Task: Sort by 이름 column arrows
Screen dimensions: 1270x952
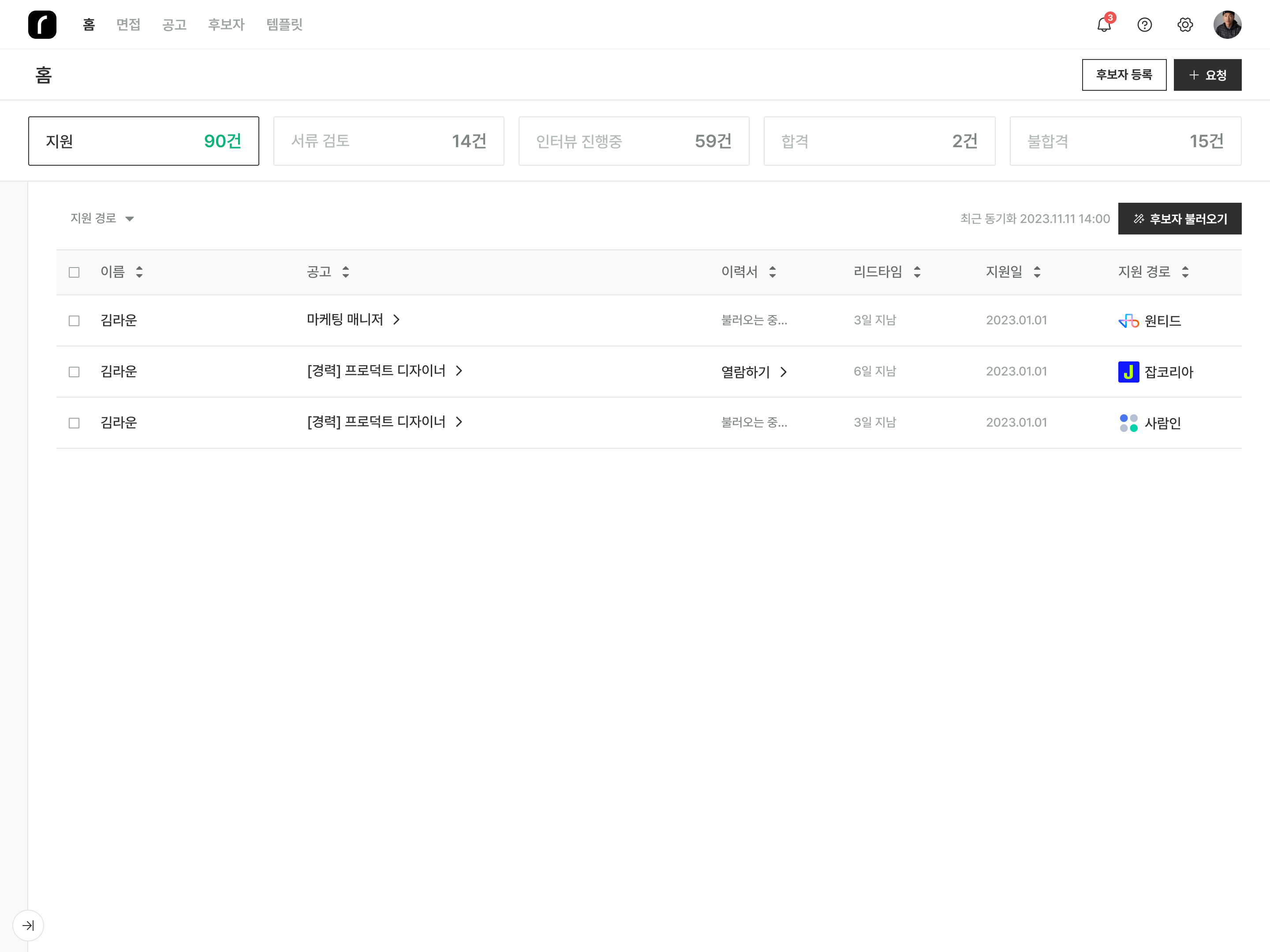Action: (139, 272)
